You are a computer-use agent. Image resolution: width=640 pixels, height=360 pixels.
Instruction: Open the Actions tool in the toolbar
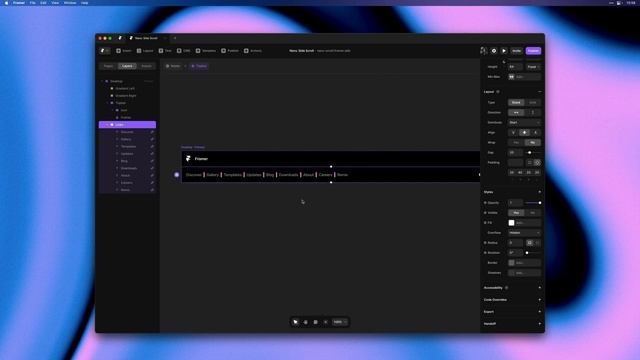click(x=253, y=51)
